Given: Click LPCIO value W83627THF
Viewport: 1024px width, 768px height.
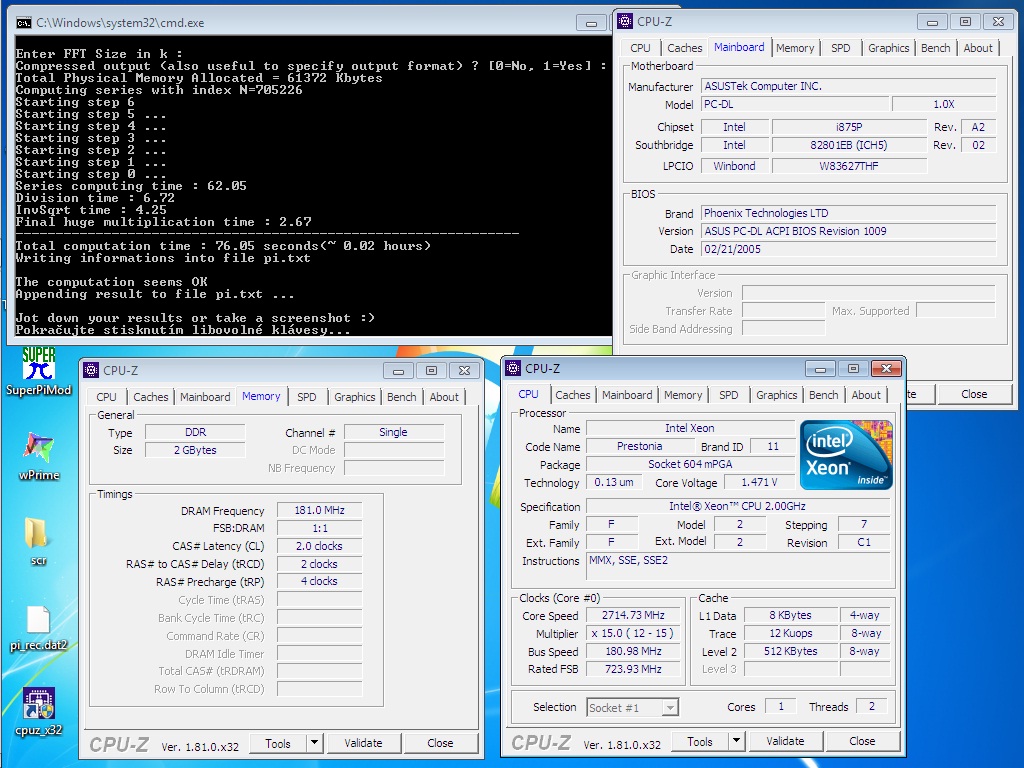Looking at the screenshot, I should click(849, 166).
